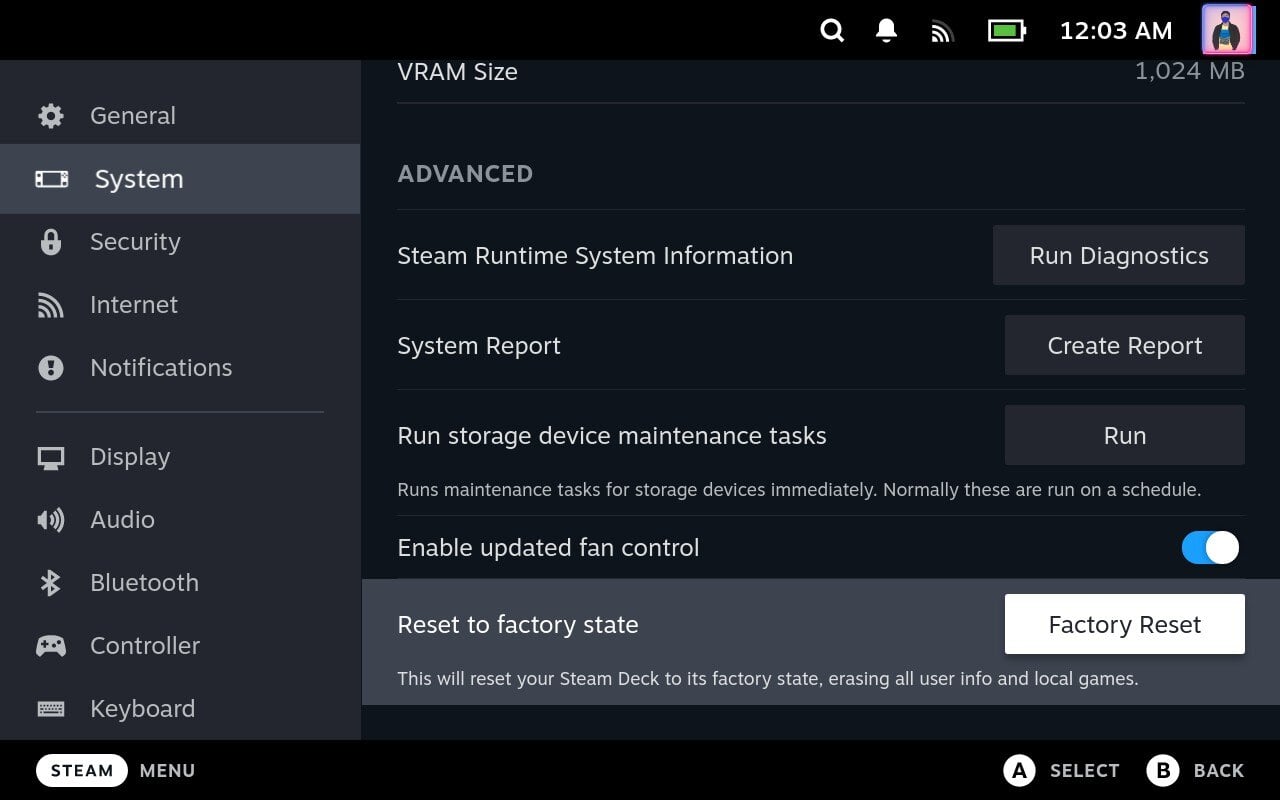The width and height of the screenshot is (1280, 800).
Task: Select the speaker icon beside Audio
Action: [51, 520]
